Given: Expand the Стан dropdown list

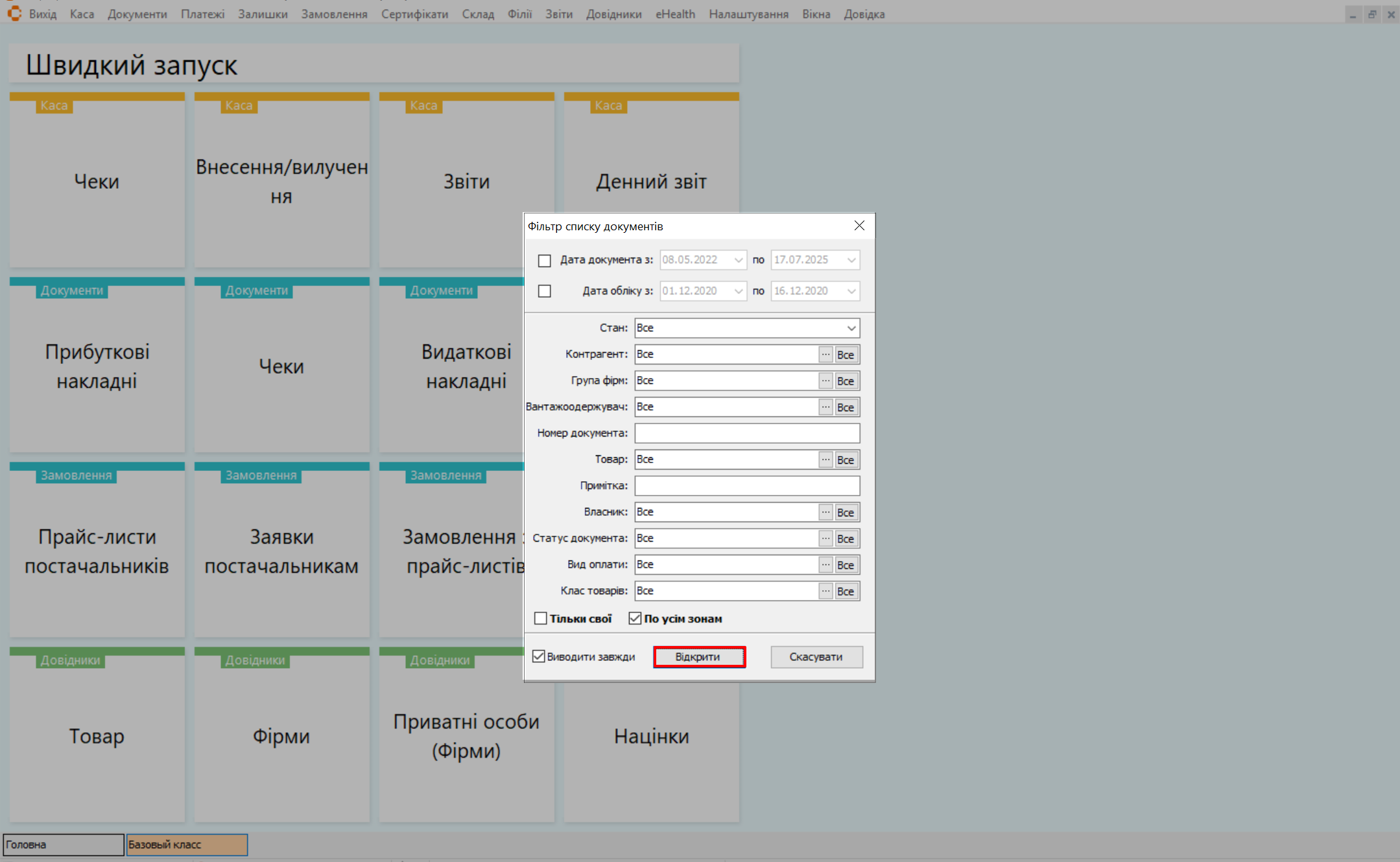Looking at the screenshot, I should pos(851,328).
